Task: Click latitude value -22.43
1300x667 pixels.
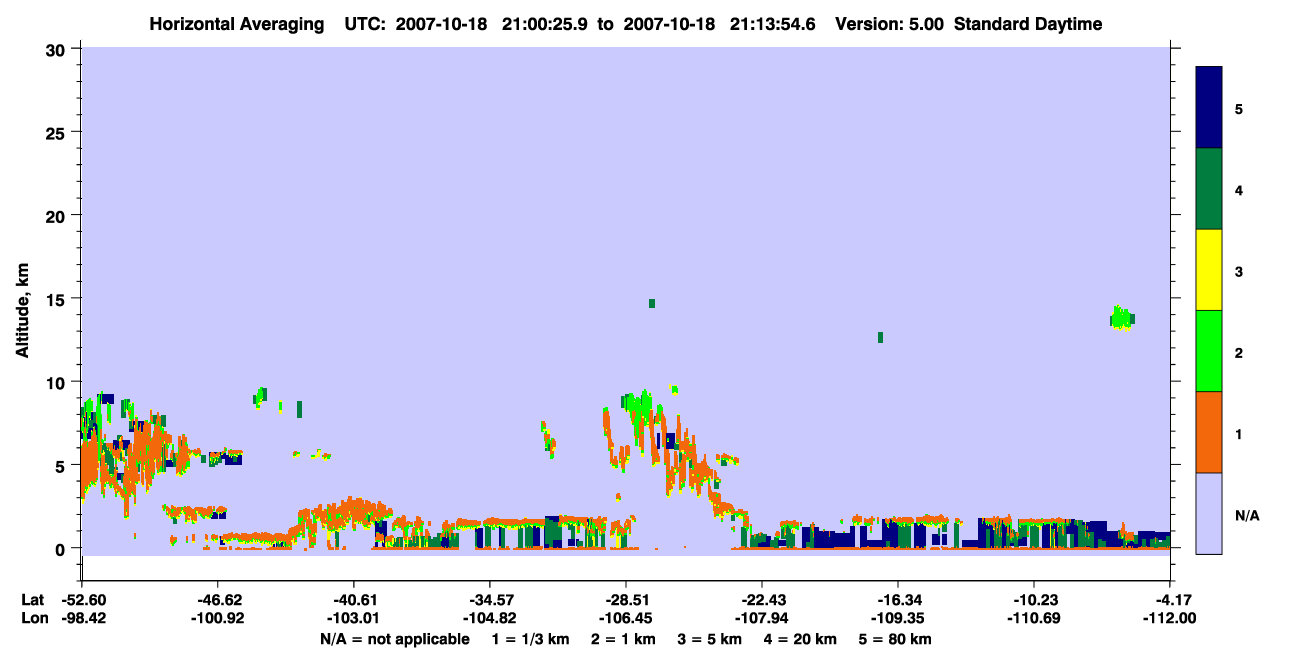Action: point(762,600)
